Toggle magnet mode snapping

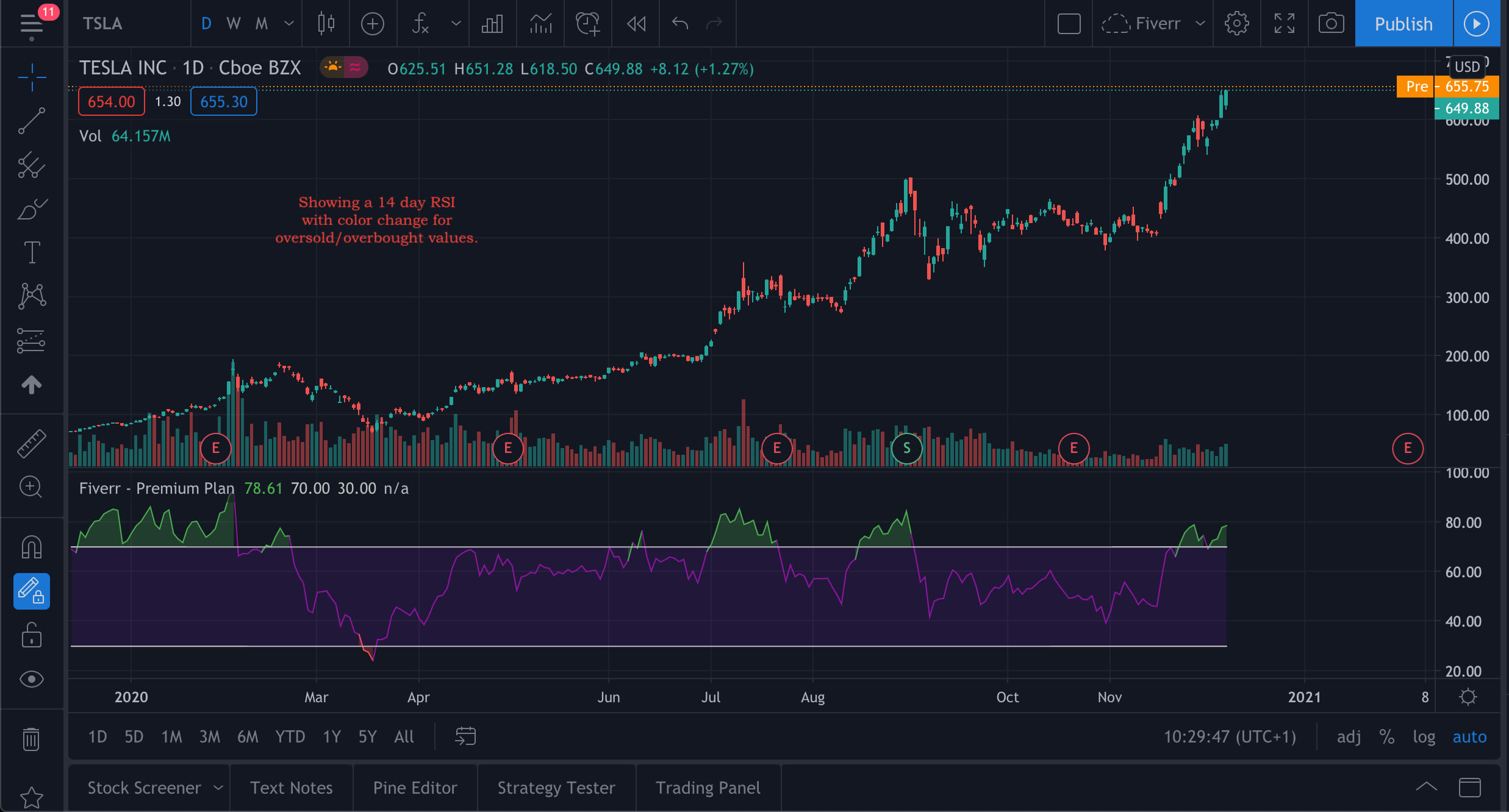pos(32,546)
